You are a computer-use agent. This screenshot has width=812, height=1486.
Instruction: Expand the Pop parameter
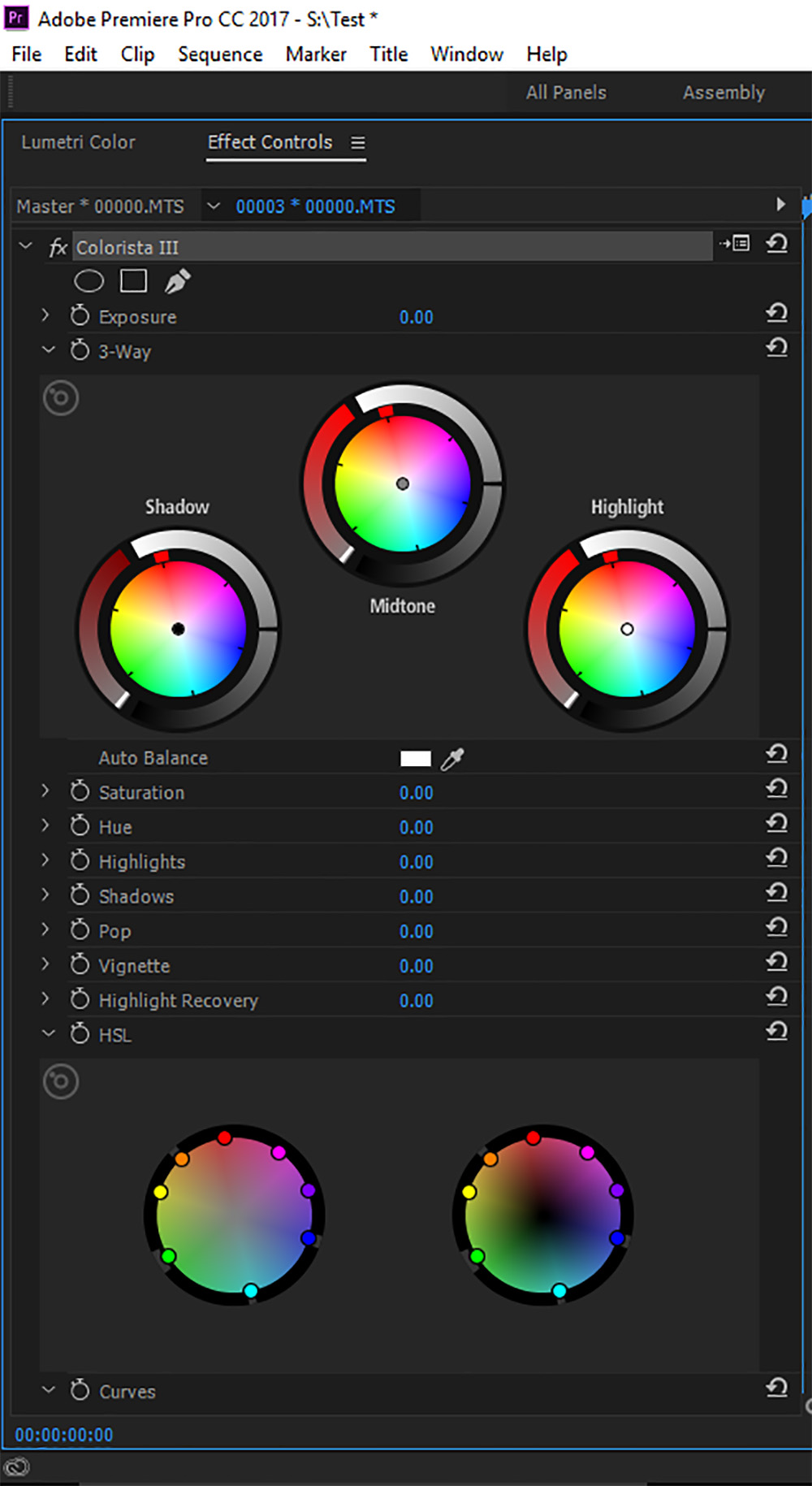click(45, 929)
